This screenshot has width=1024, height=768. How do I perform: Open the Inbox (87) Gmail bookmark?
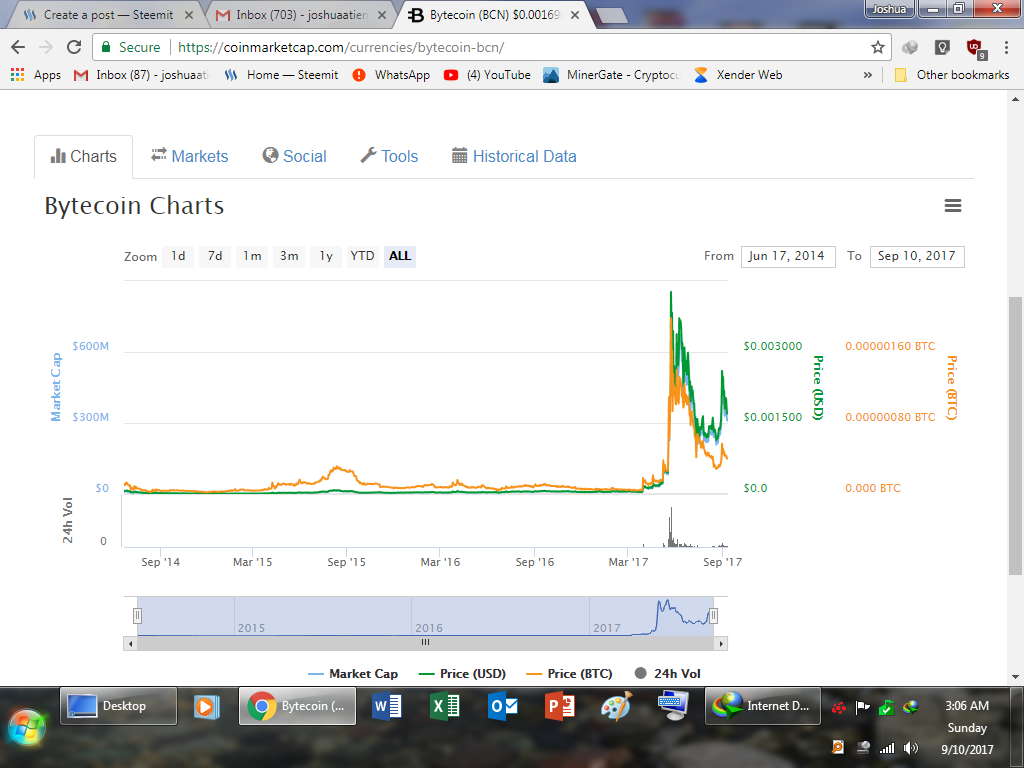(x=142, y=75)
